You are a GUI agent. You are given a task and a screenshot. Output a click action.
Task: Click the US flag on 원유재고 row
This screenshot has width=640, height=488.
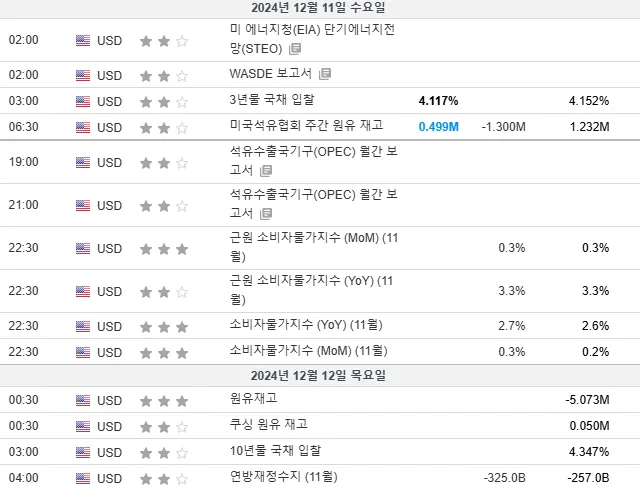pos(83,401)
